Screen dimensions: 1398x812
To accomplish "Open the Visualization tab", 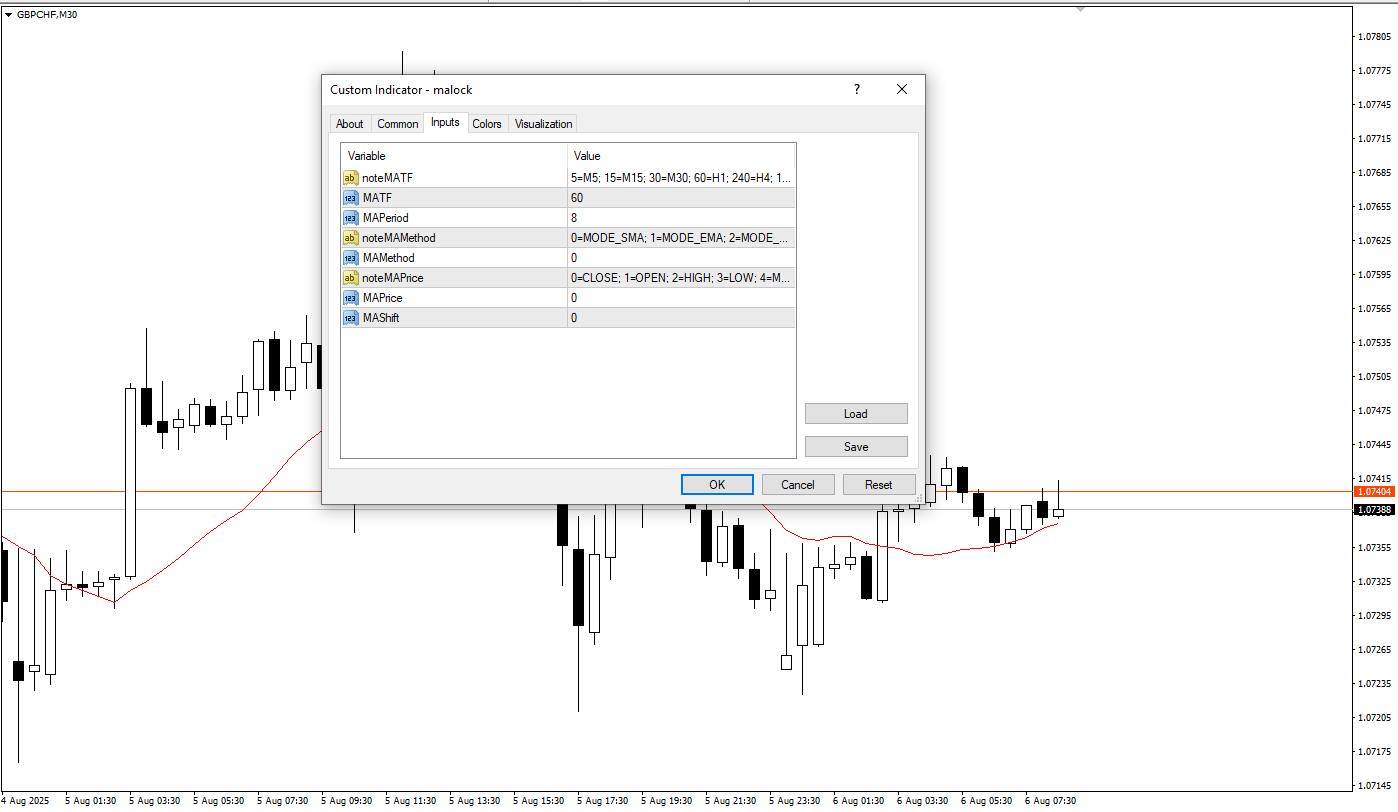I will [543, 124].
